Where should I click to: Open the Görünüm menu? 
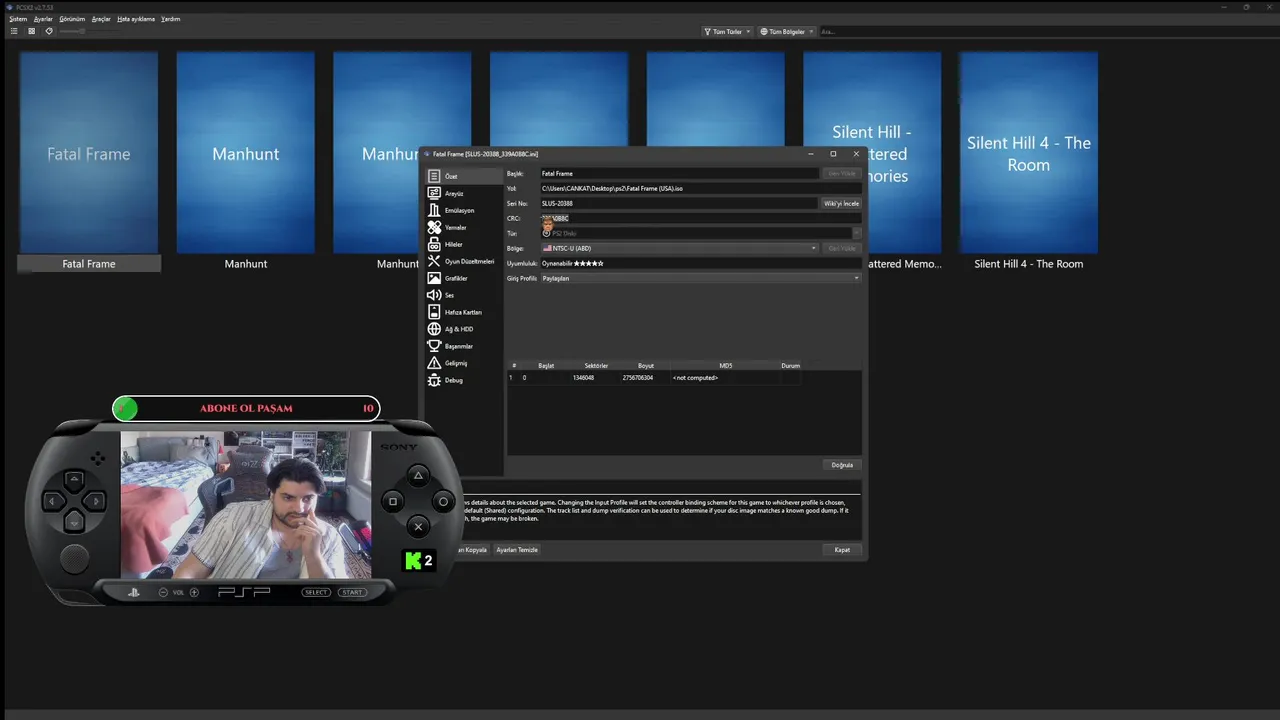[72, 19]
